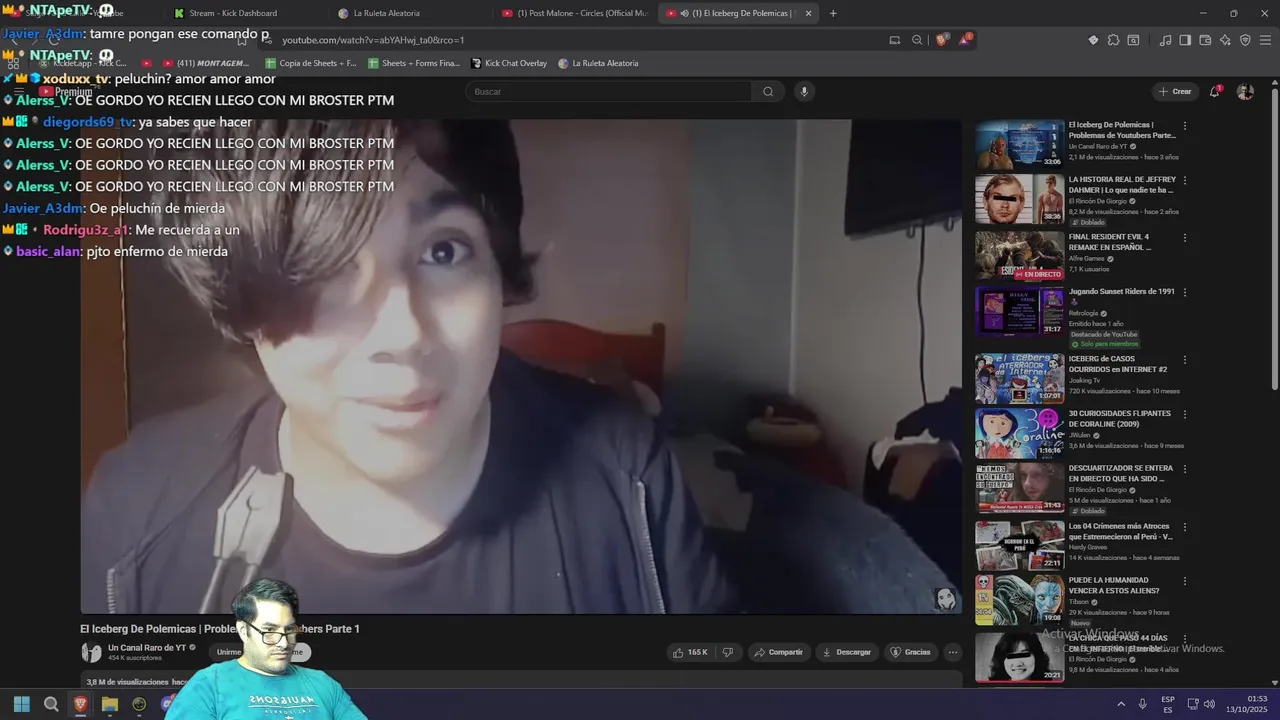Open YouTube notifications bell
Screen dimensions: 1280x720
point(1215,91)
